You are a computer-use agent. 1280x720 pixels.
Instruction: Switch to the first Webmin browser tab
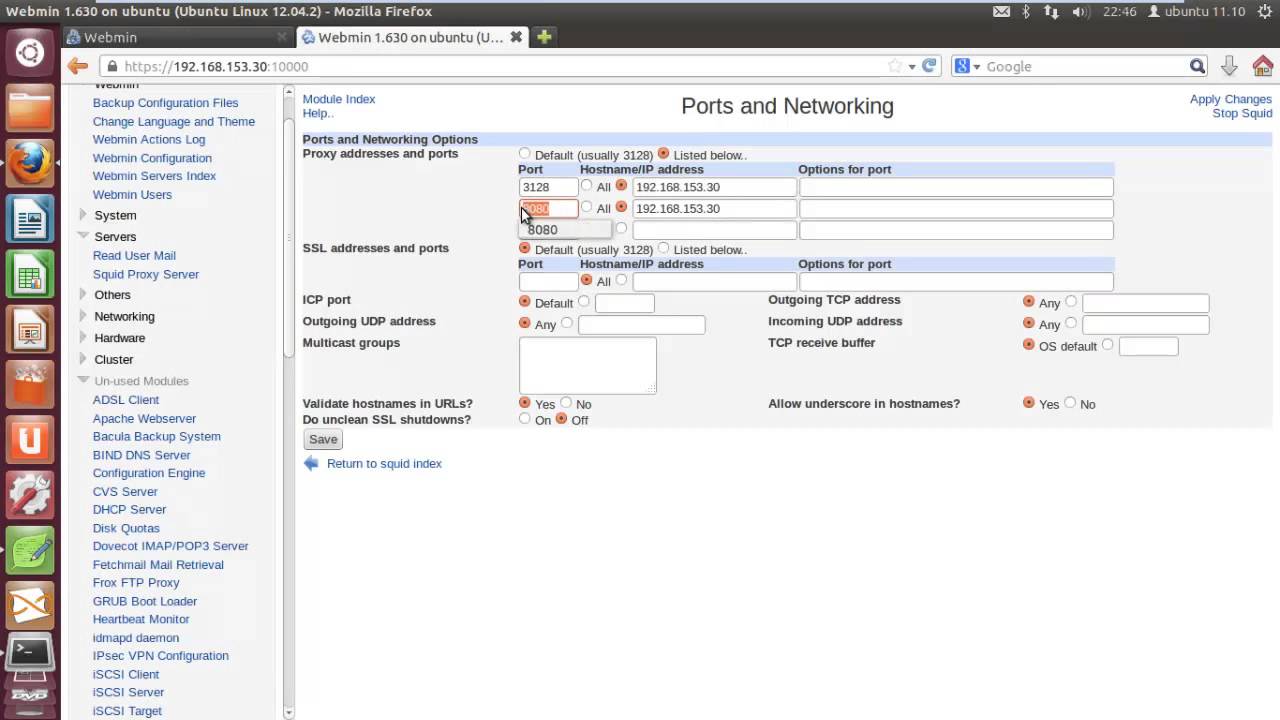pyautogui.click(x=177, y=37)
